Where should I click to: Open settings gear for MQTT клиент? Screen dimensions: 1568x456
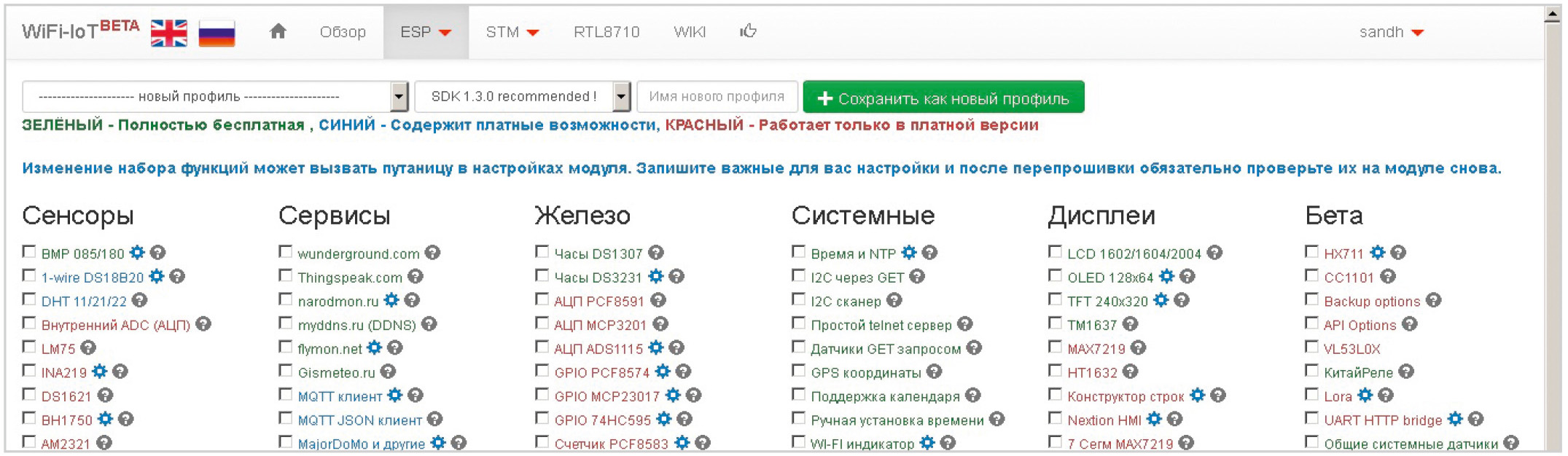(x=395, y=396)
